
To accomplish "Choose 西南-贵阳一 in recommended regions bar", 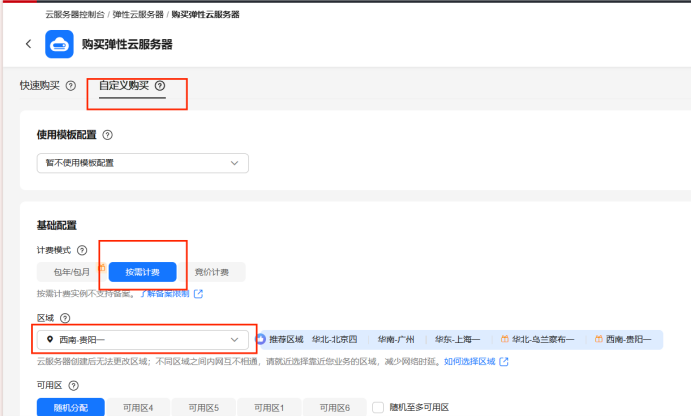I will point(628,339).
